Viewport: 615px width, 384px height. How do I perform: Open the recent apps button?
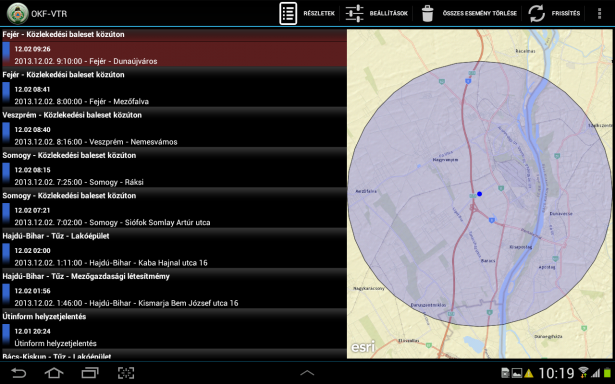[x=90, y=373]
